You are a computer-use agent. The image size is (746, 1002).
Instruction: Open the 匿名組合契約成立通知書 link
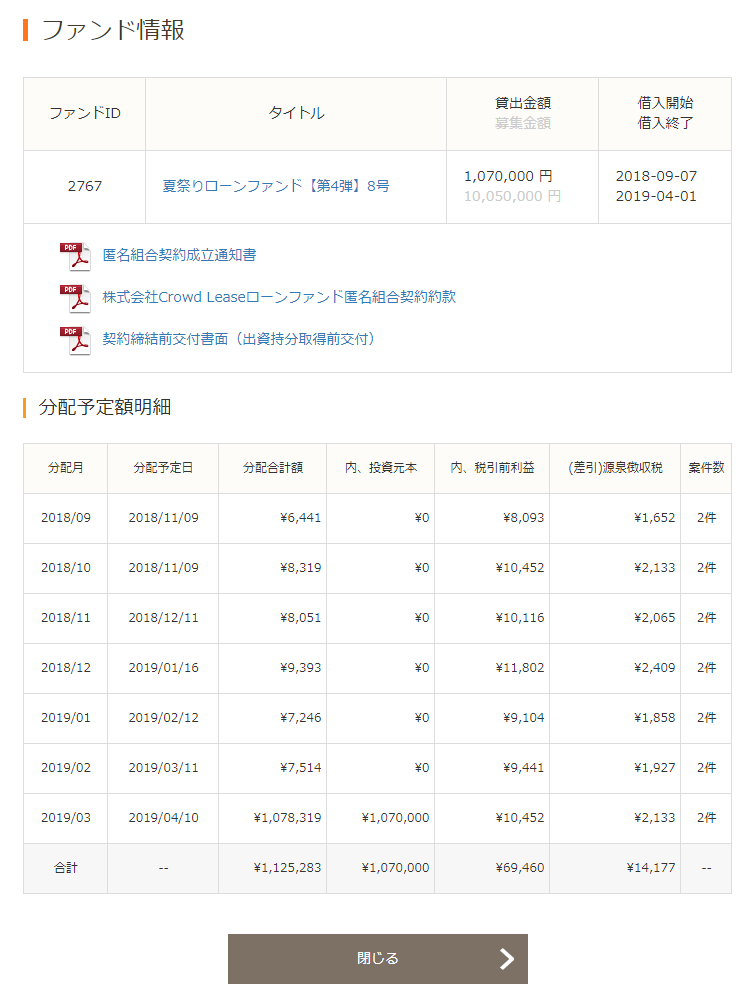pos(179,255)
